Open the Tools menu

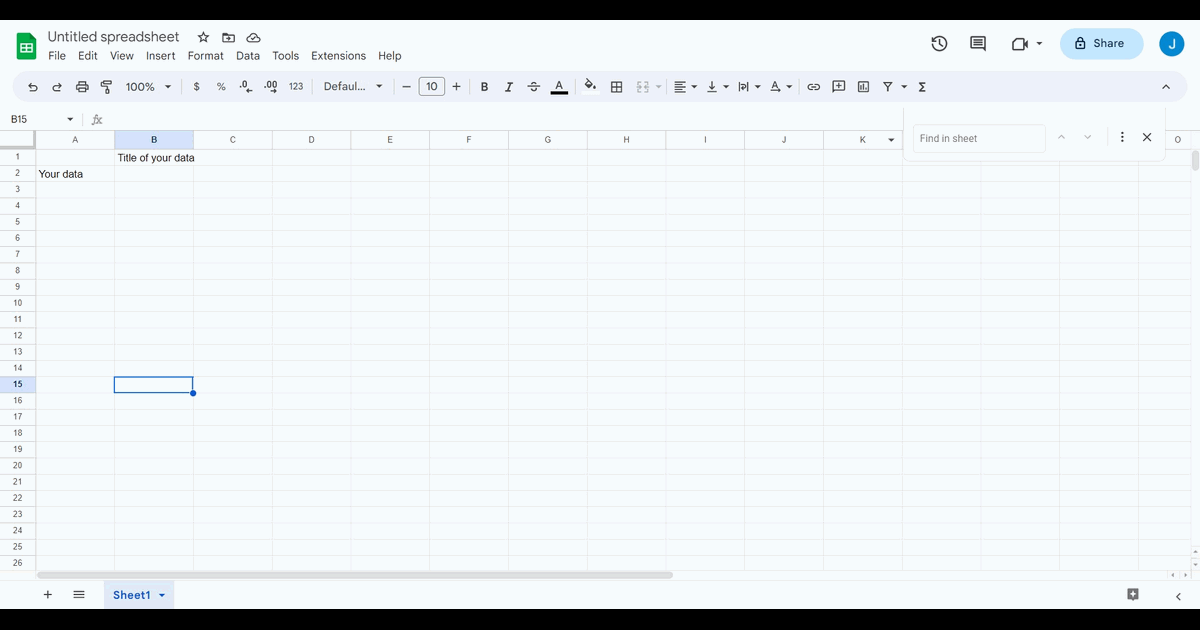click(286, 56)
